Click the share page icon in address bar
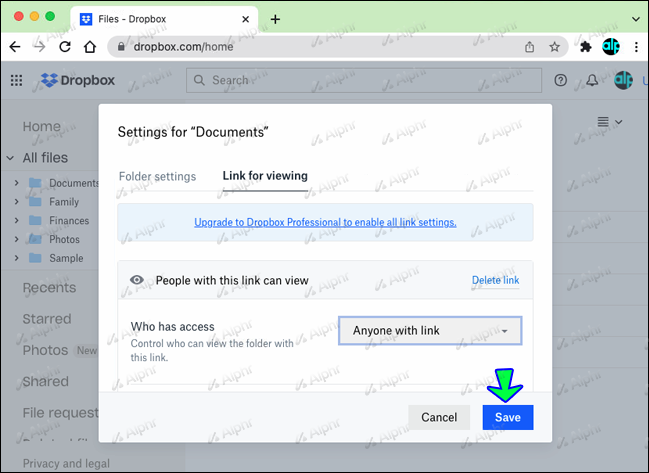This screenshot has width=649, height=473. [x=529, y=47]
